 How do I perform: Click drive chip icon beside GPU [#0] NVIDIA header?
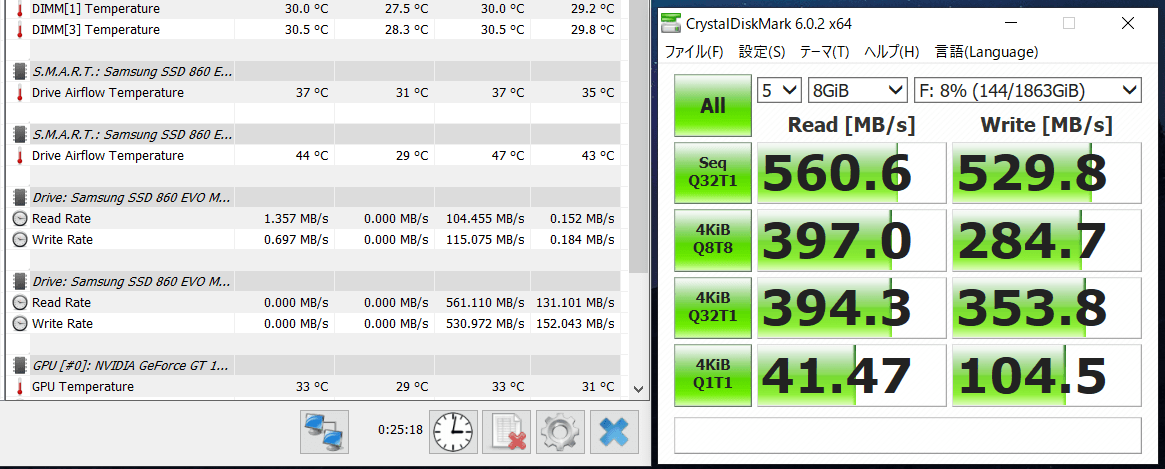[x=20, y=366]
